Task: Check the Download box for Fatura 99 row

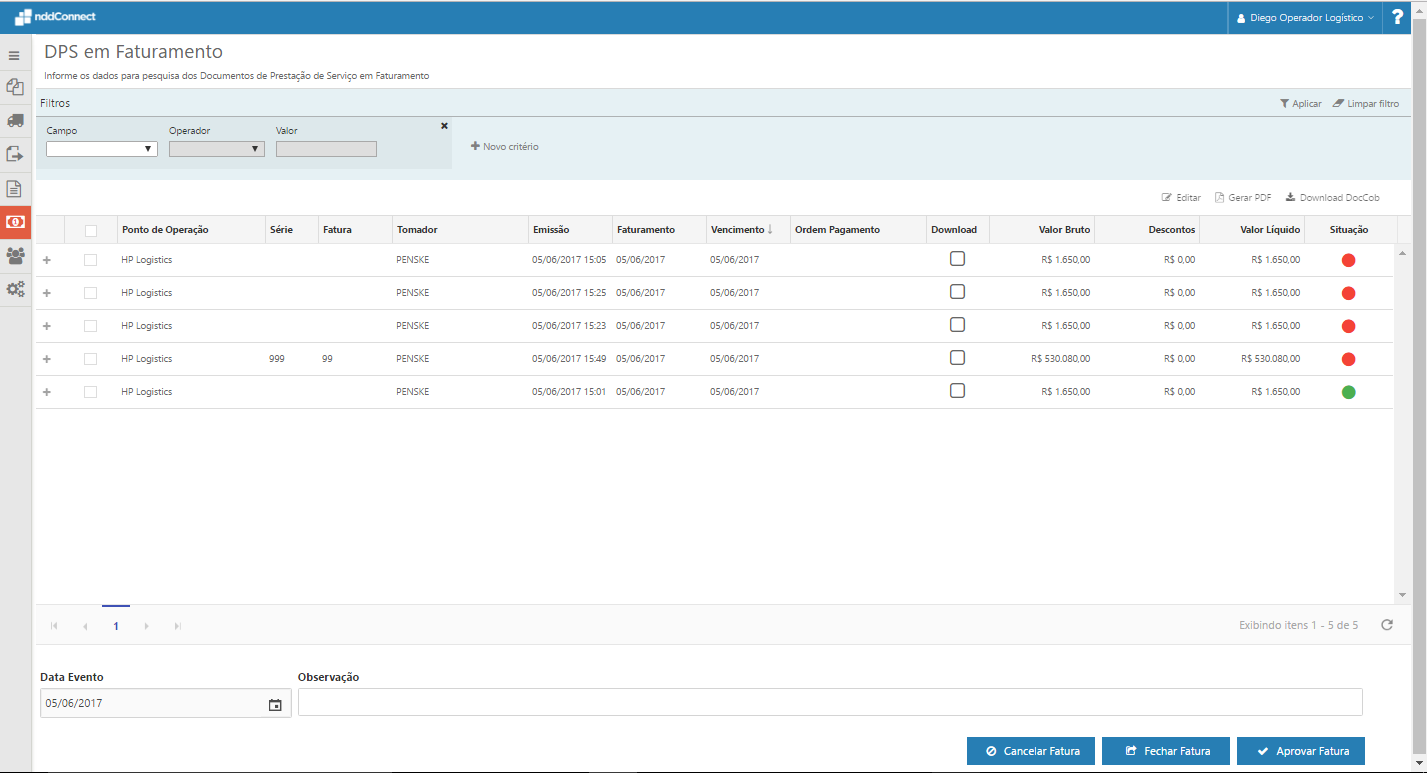Action: (957, 358)
